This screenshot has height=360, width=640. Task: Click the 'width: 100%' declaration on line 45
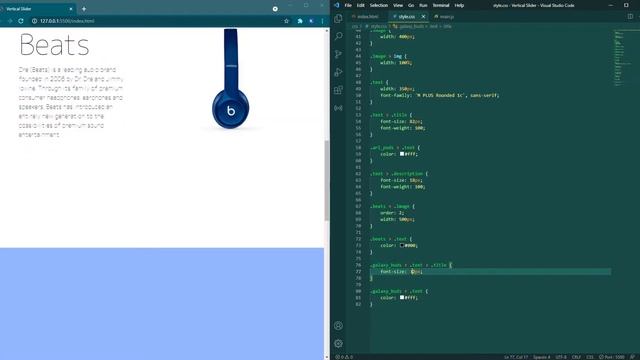point(396,62)
